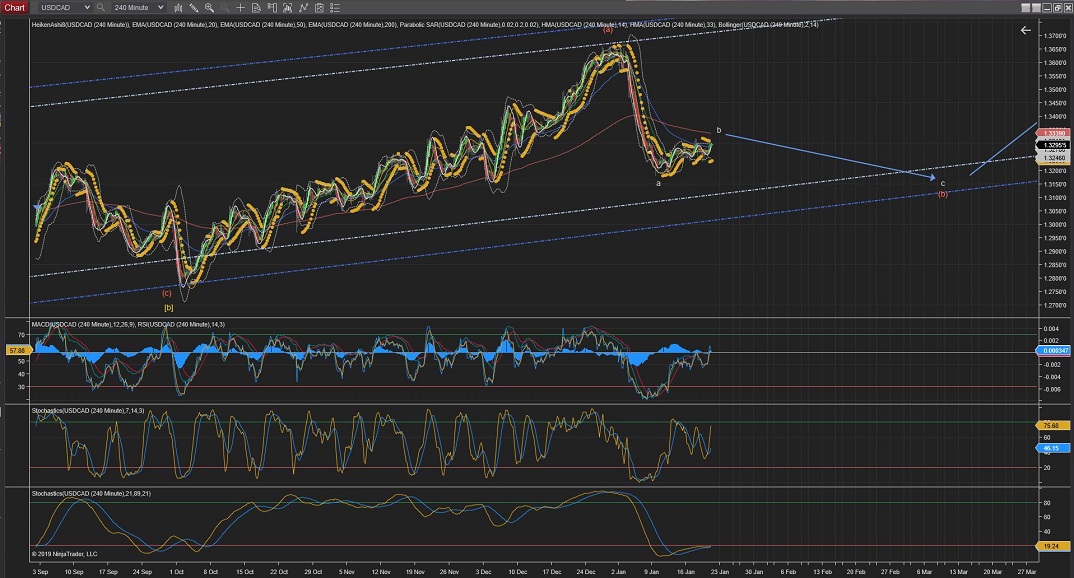Open the strategies line-graph icon

click(303, 8)
